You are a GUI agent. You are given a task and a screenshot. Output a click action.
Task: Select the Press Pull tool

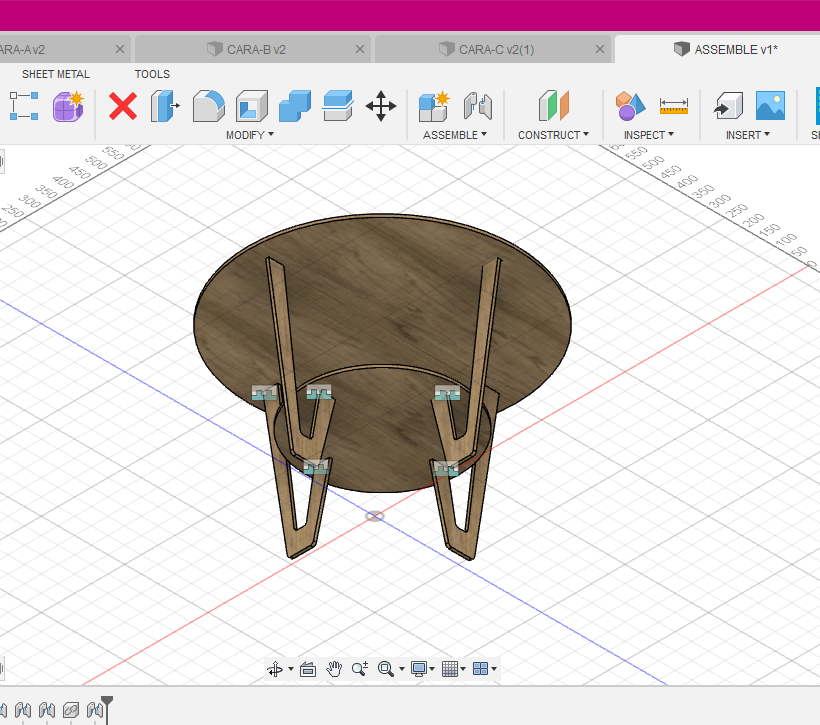point(165,106)
